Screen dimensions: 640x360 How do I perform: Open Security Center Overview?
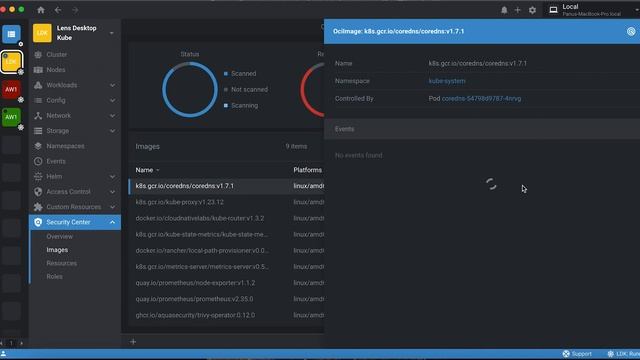click(x=60, y=237)
